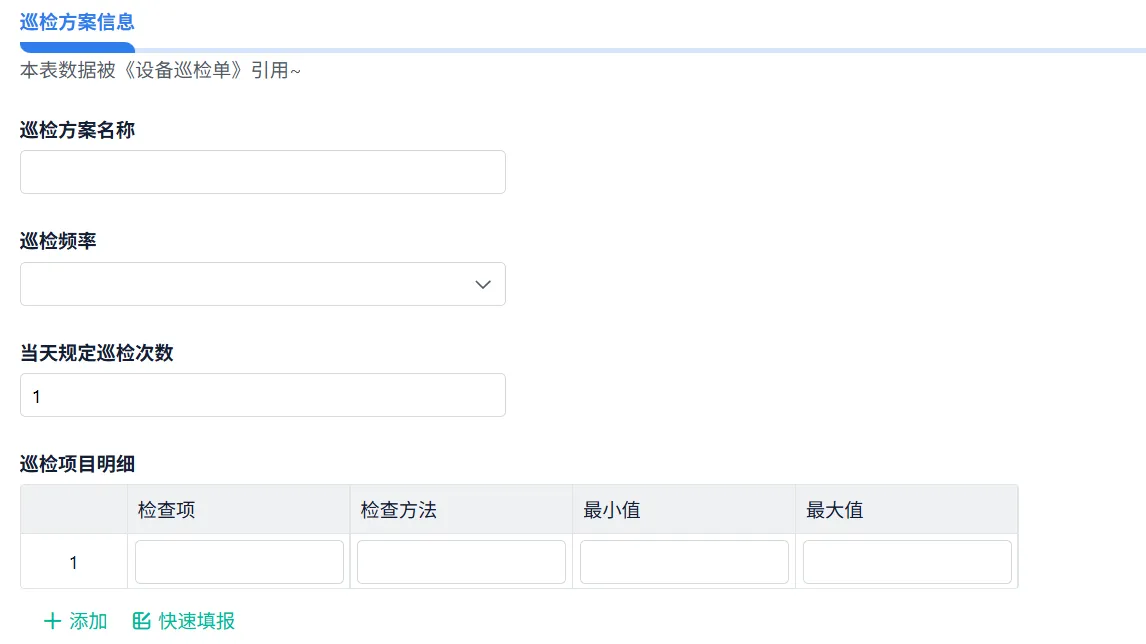Screen dimensions: 1146x644
Task: Click row number 1 in the table
Action: coord(73,561)
